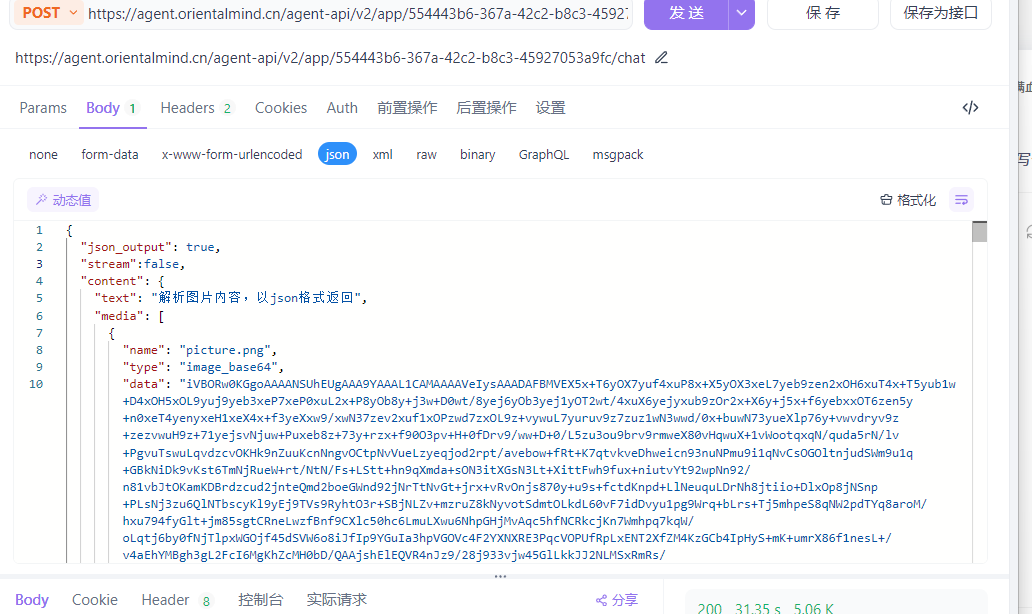Image resolution: width=1032 pixels, height=614 pixels.
Task: Open the Cookies tab
Action: click(280, 107)
